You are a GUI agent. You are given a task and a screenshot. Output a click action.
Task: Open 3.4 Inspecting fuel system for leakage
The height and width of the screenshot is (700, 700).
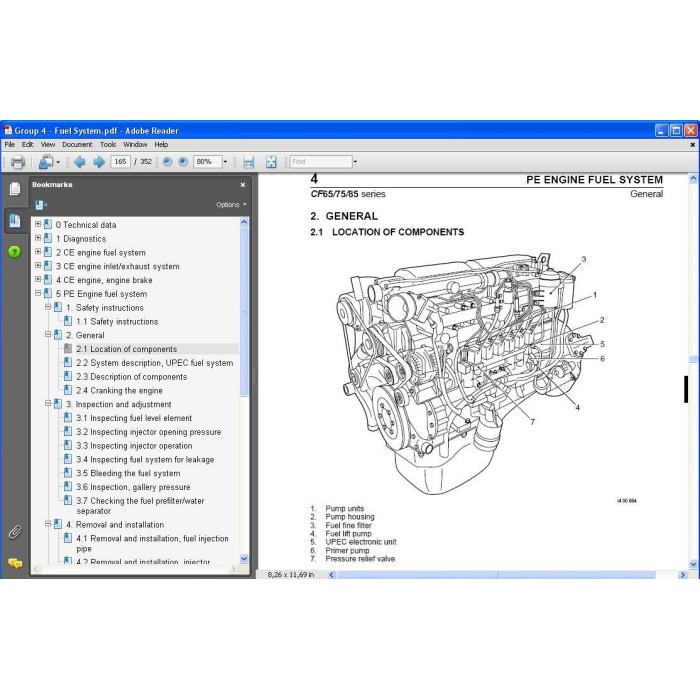[x=145, y=460]
